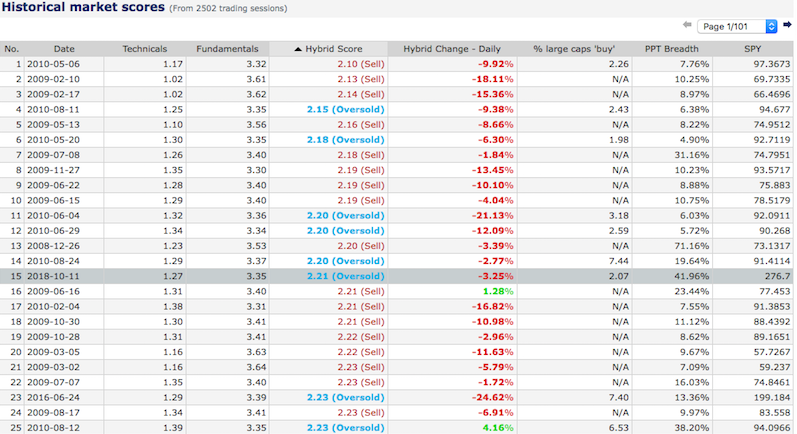Click the Historical market scores heading
Viewport: 797px width, 434px height.
(83, 7)
